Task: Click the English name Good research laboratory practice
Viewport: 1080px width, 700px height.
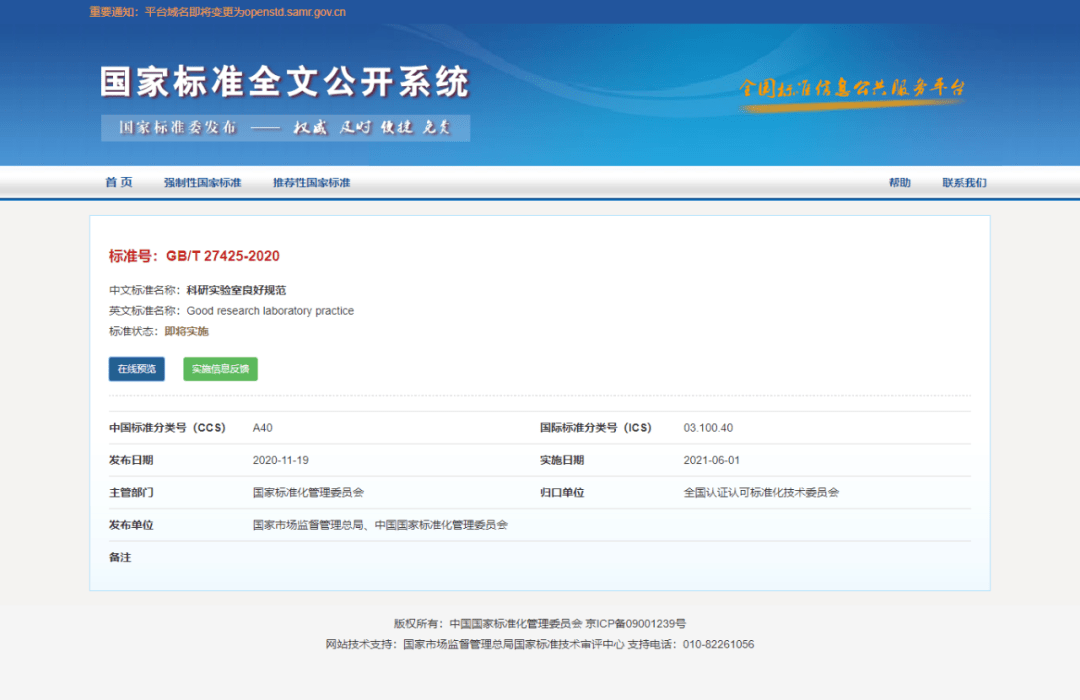Action: pyautogui.click(x=270, y=311)
